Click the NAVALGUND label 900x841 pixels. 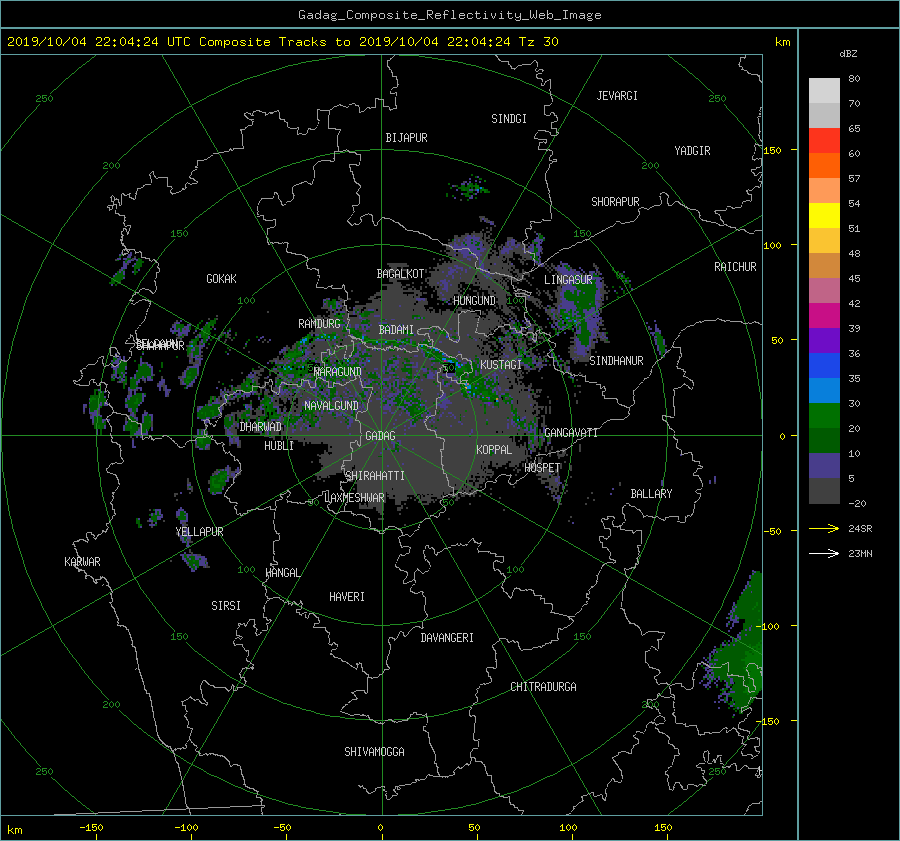[331, 406]
